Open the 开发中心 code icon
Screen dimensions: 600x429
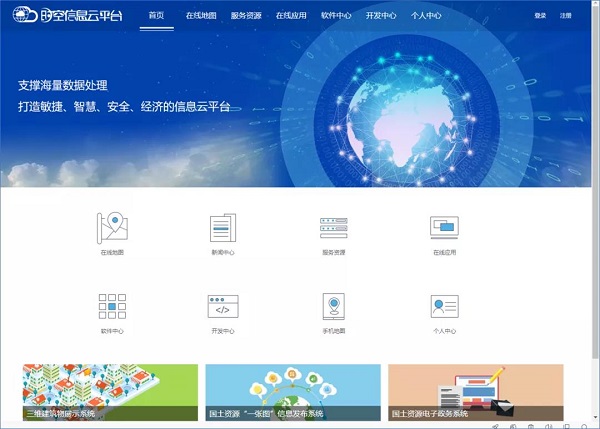pos(223,307)
